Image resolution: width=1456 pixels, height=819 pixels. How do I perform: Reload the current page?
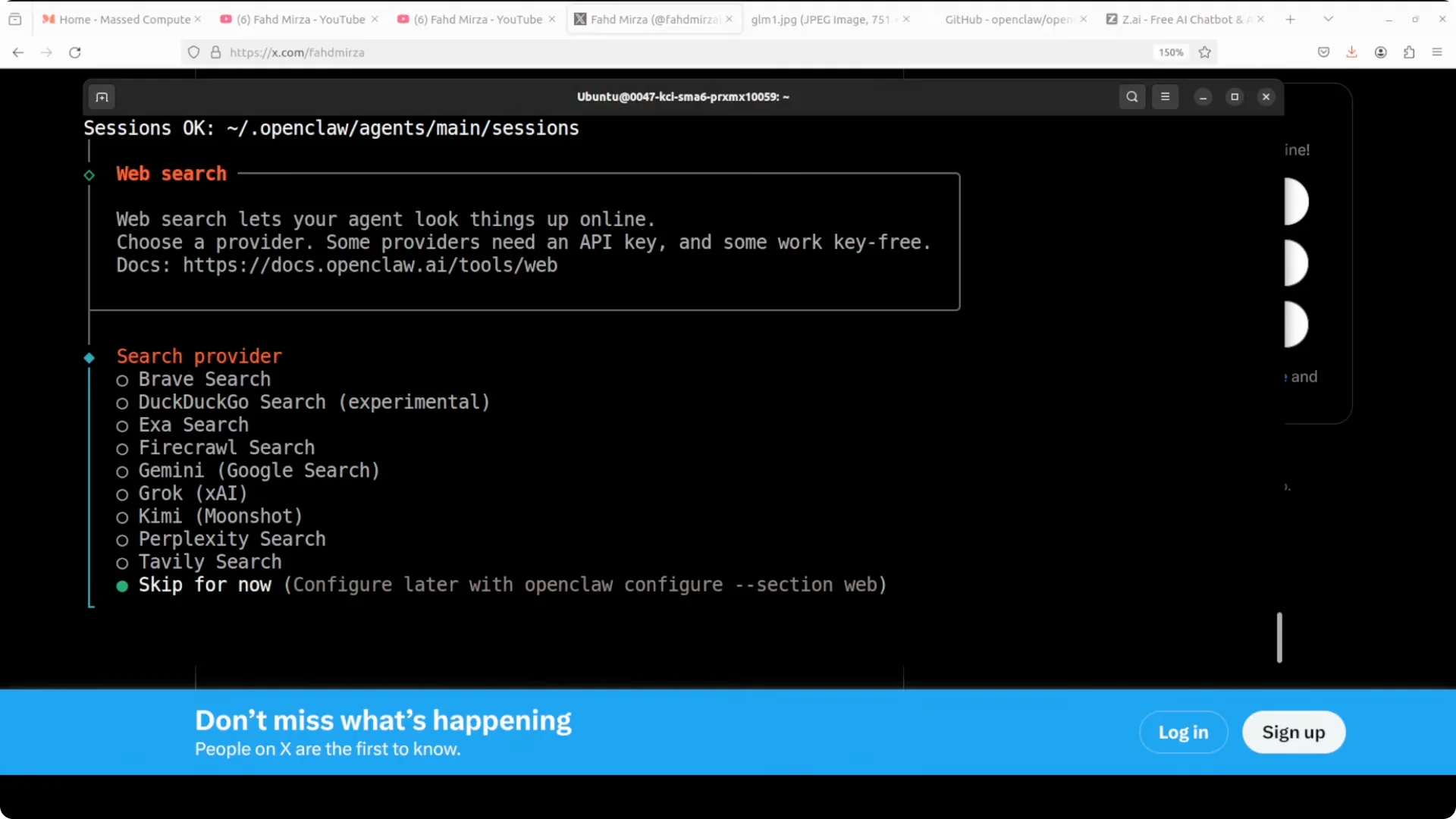pyautogui.click(x=75, y=52)
